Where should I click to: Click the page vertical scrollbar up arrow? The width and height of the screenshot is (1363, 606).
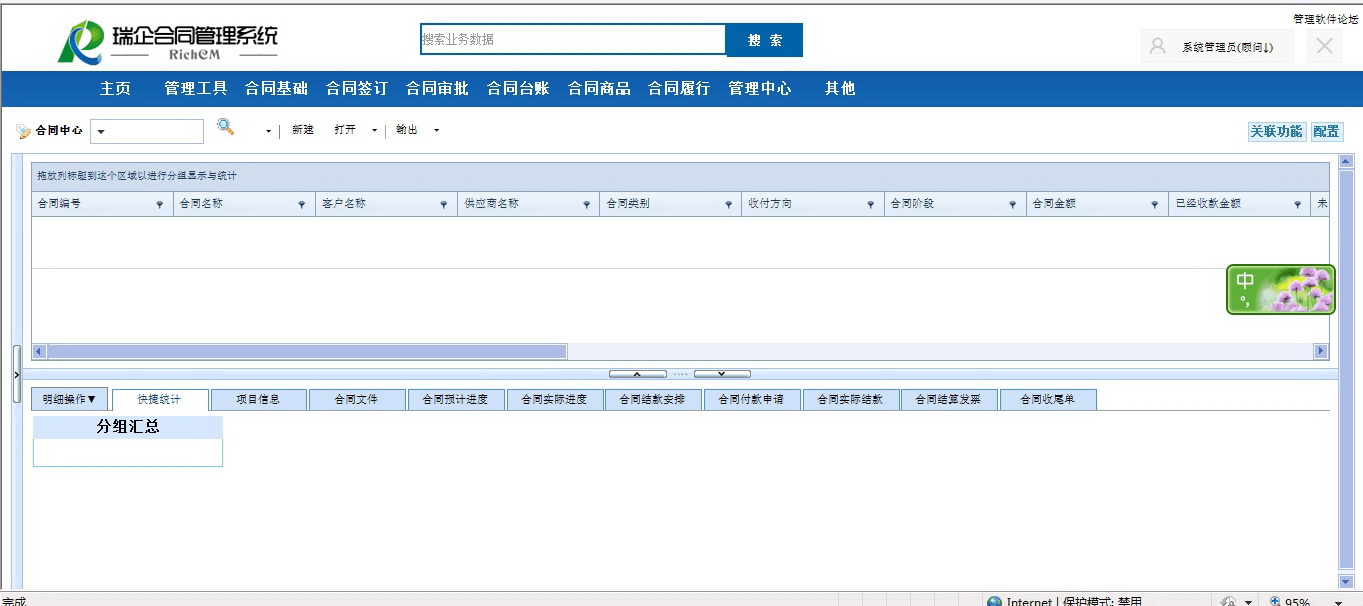pyautogui.click(x=1346, y=161)
